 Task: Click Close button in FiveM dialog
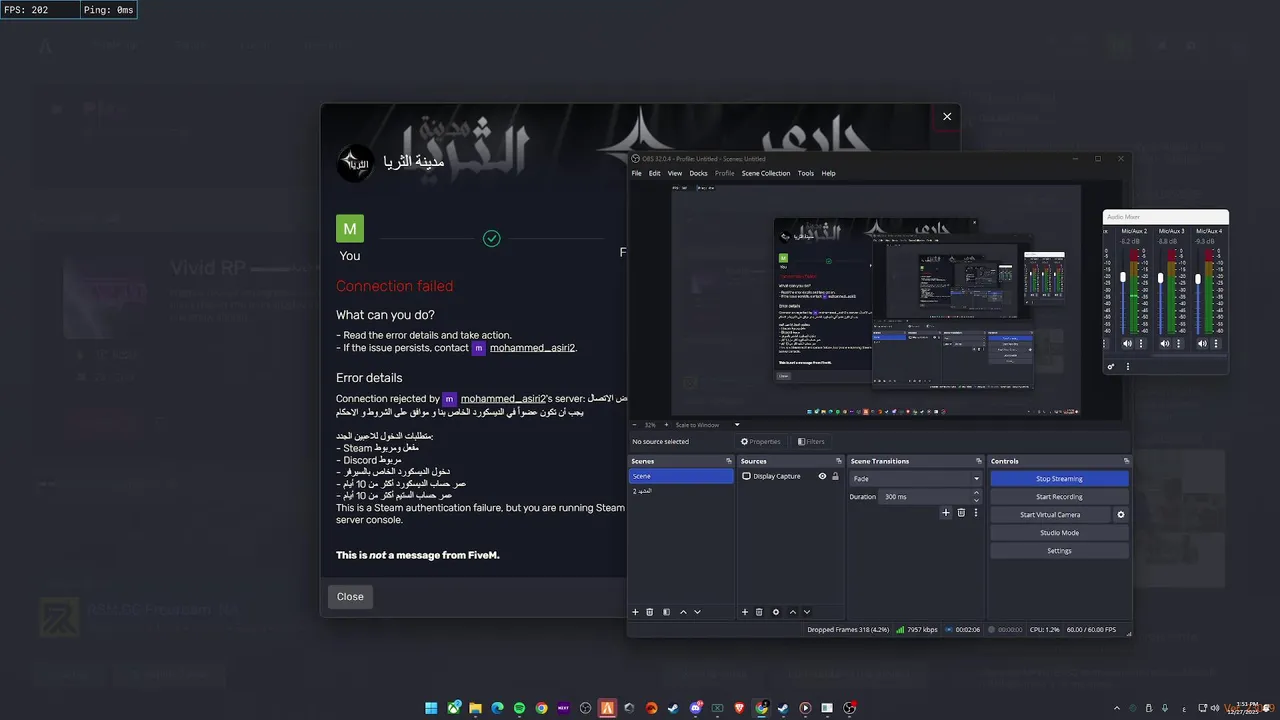pos(350,597)
